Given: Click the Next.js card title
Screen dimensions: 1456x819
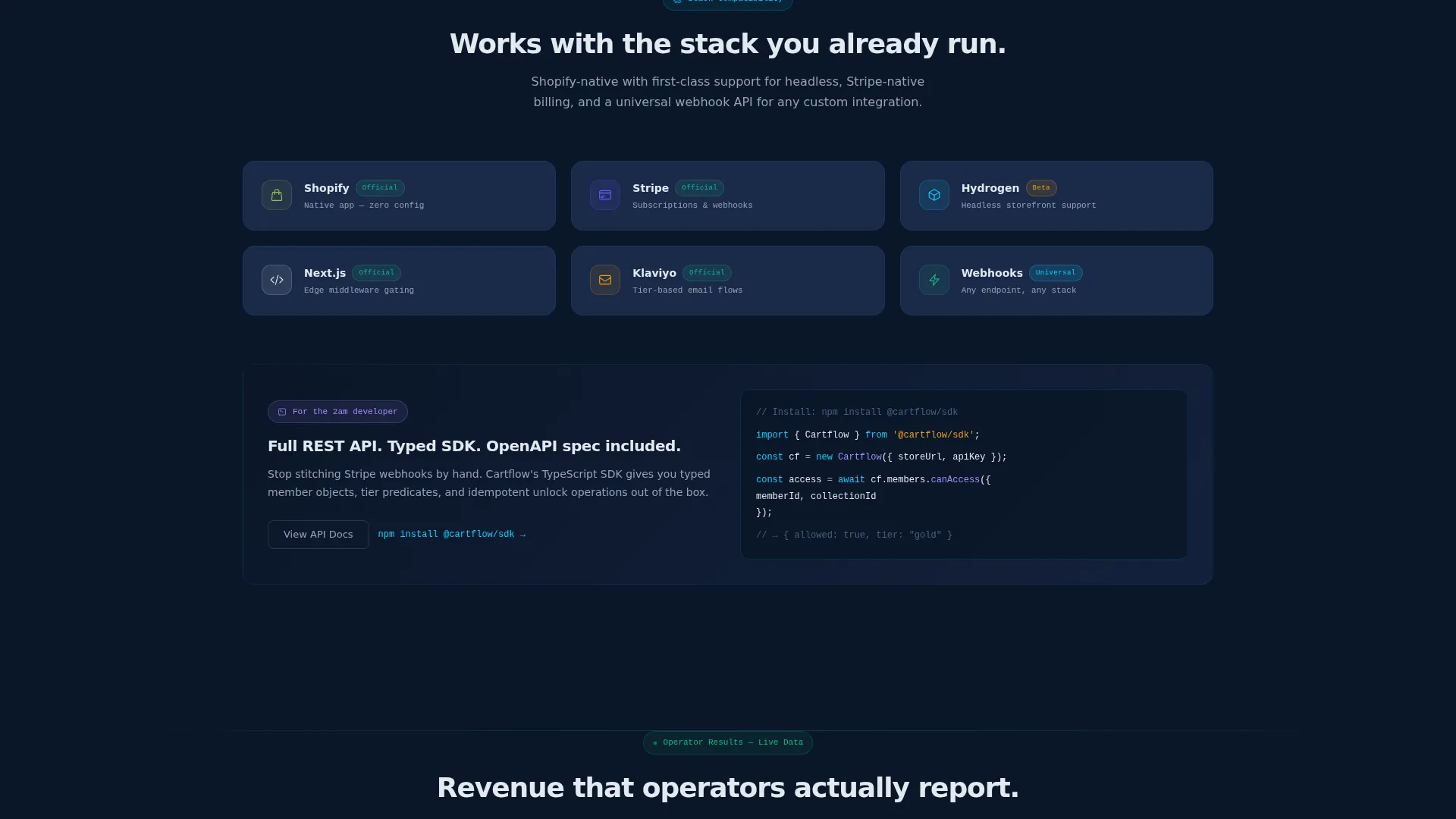Looking at the screenshot, I should (x=325, y=273).
